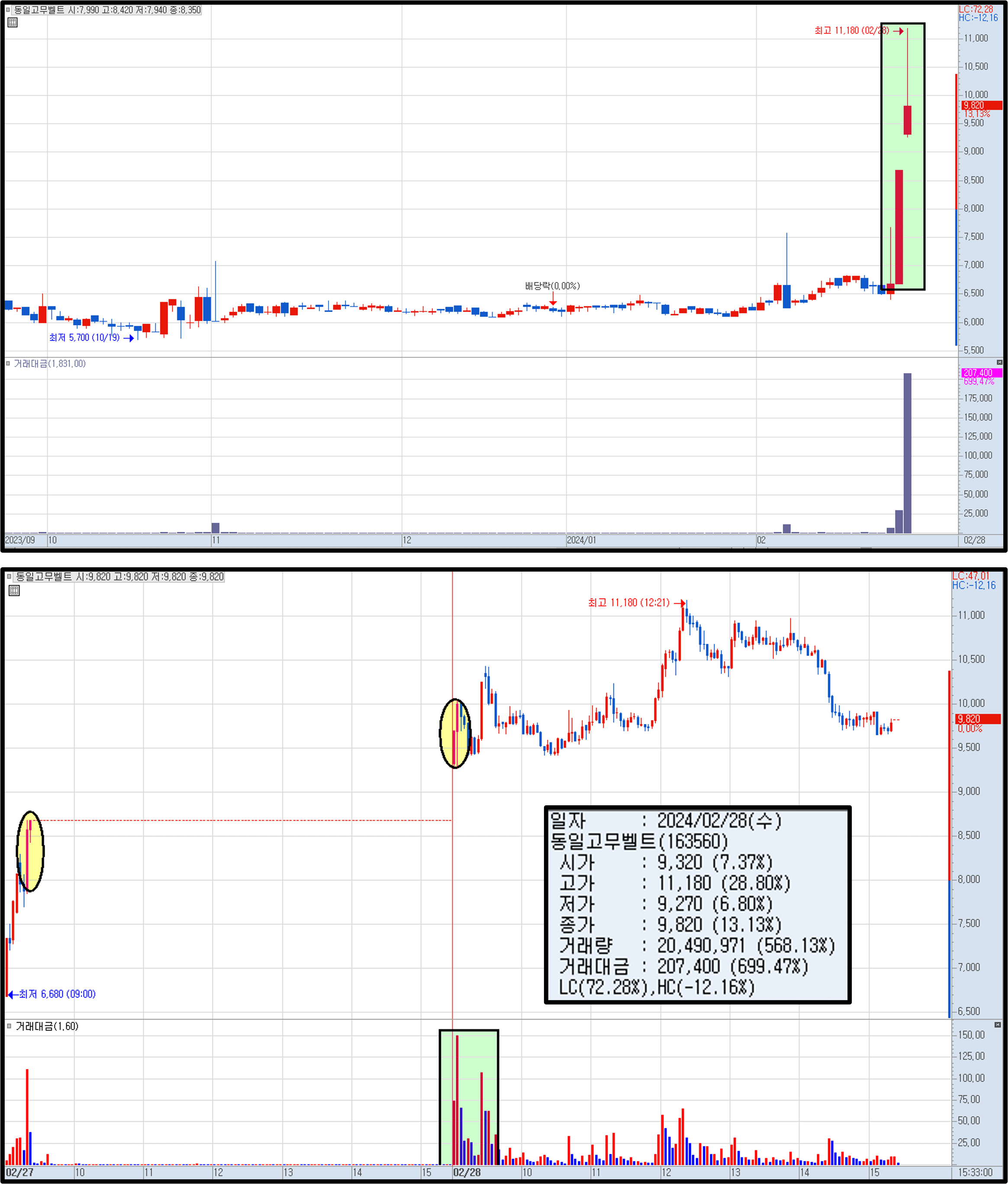Click the 2023/09 date label
The height and width of the screenshot is (1184, 1008).
20,540
